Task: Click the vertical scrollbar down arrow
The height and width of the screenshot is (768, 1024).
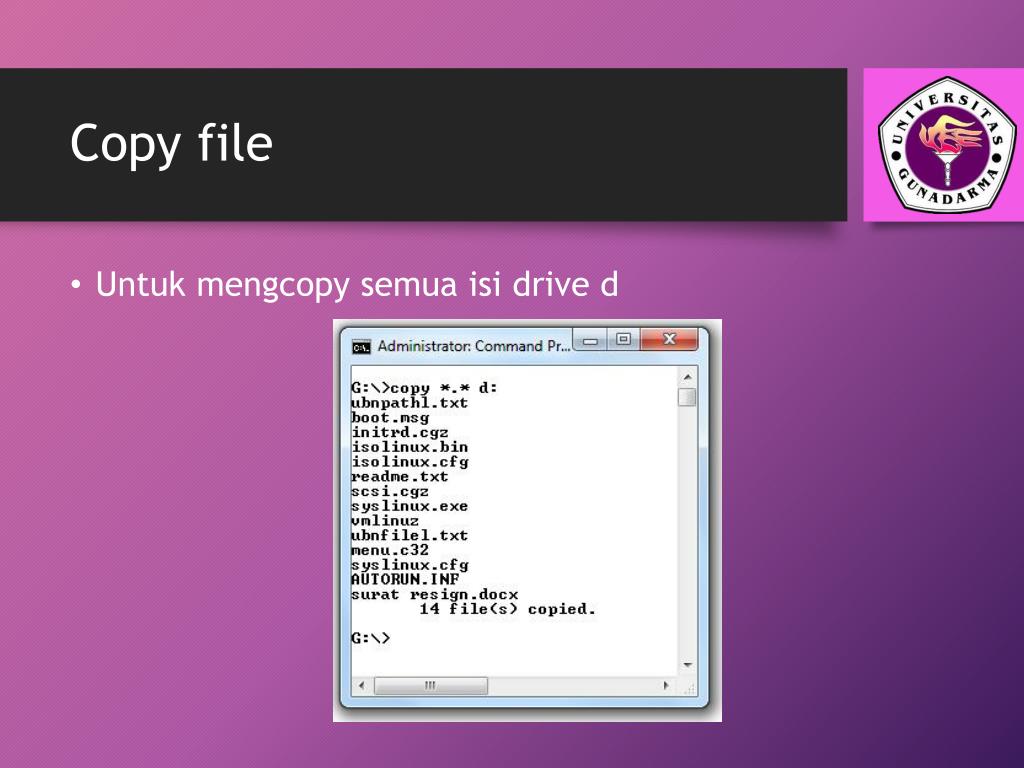Action: pyautogui.click(x=687, y=665)
